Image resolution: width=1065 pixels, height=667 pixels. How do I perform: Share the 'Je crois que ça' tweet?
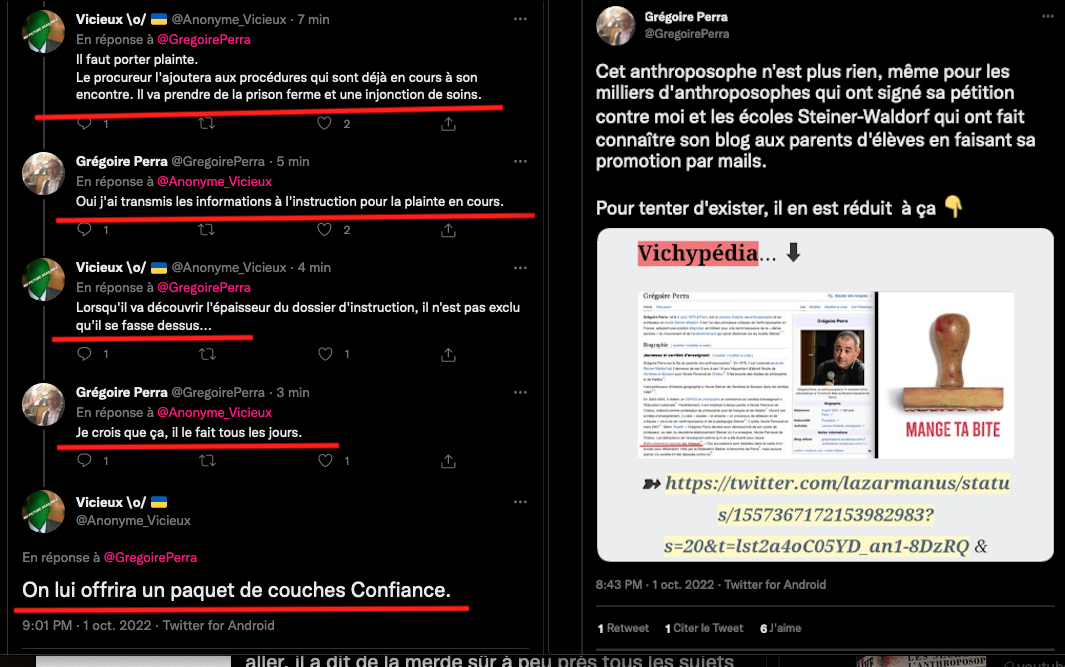click(448, 461)
